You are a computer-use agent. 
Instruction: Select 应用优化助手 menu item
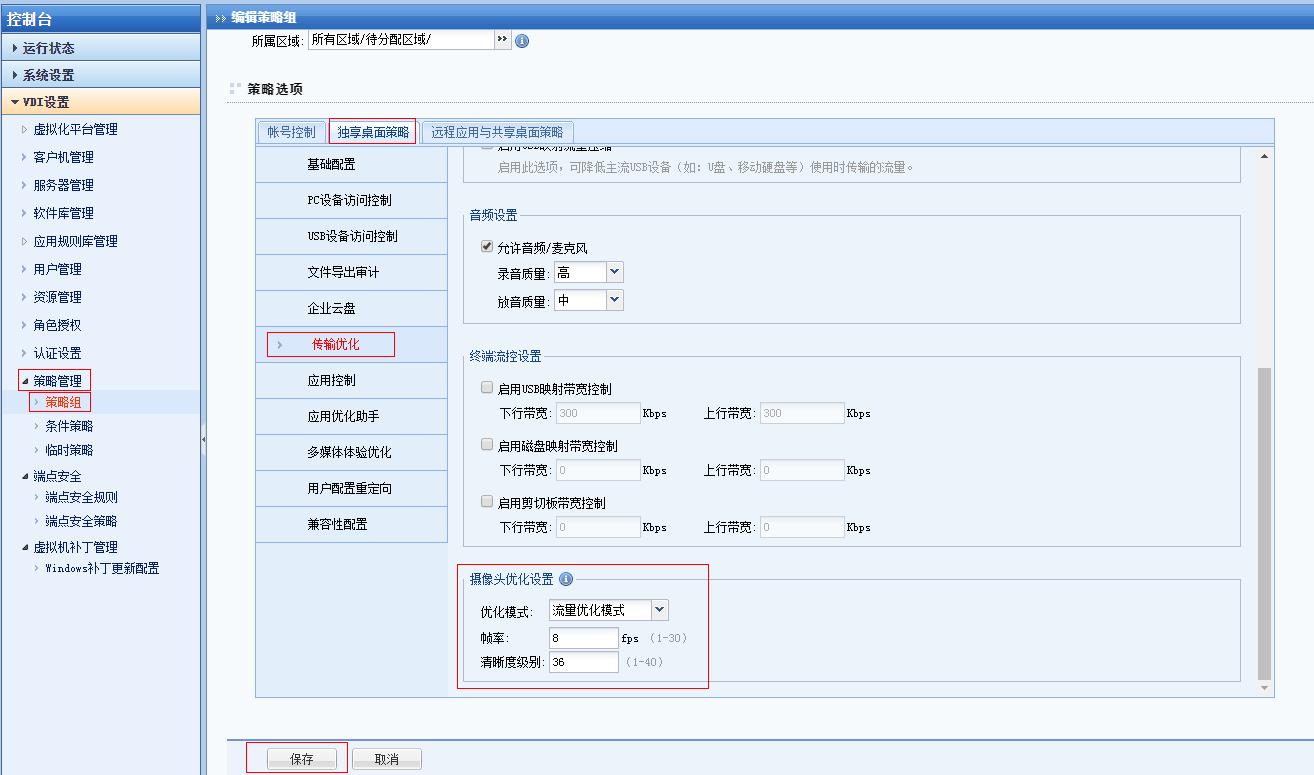click(351, 416)
